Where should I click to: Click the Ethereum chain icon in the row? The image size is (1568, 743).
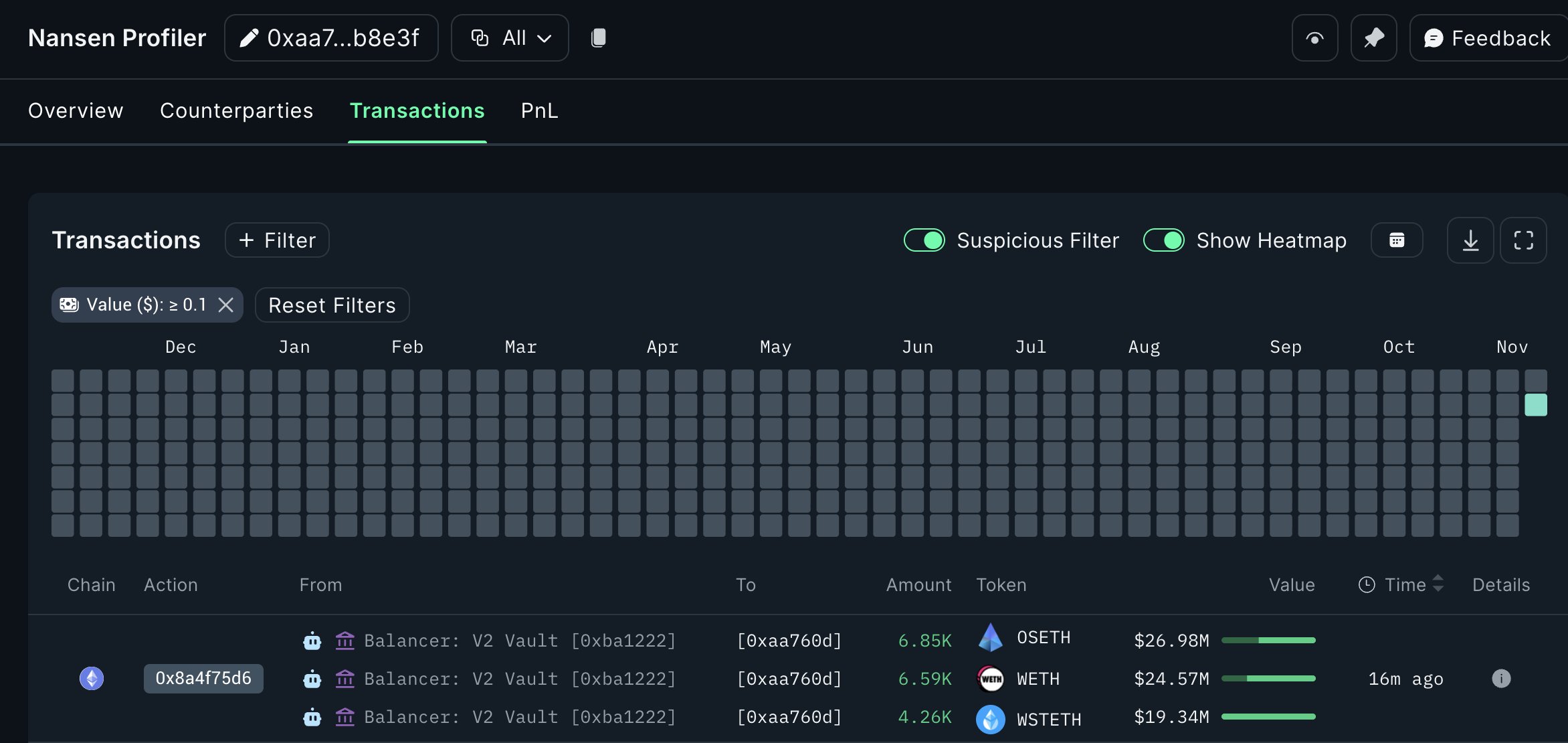click(92, 679)
